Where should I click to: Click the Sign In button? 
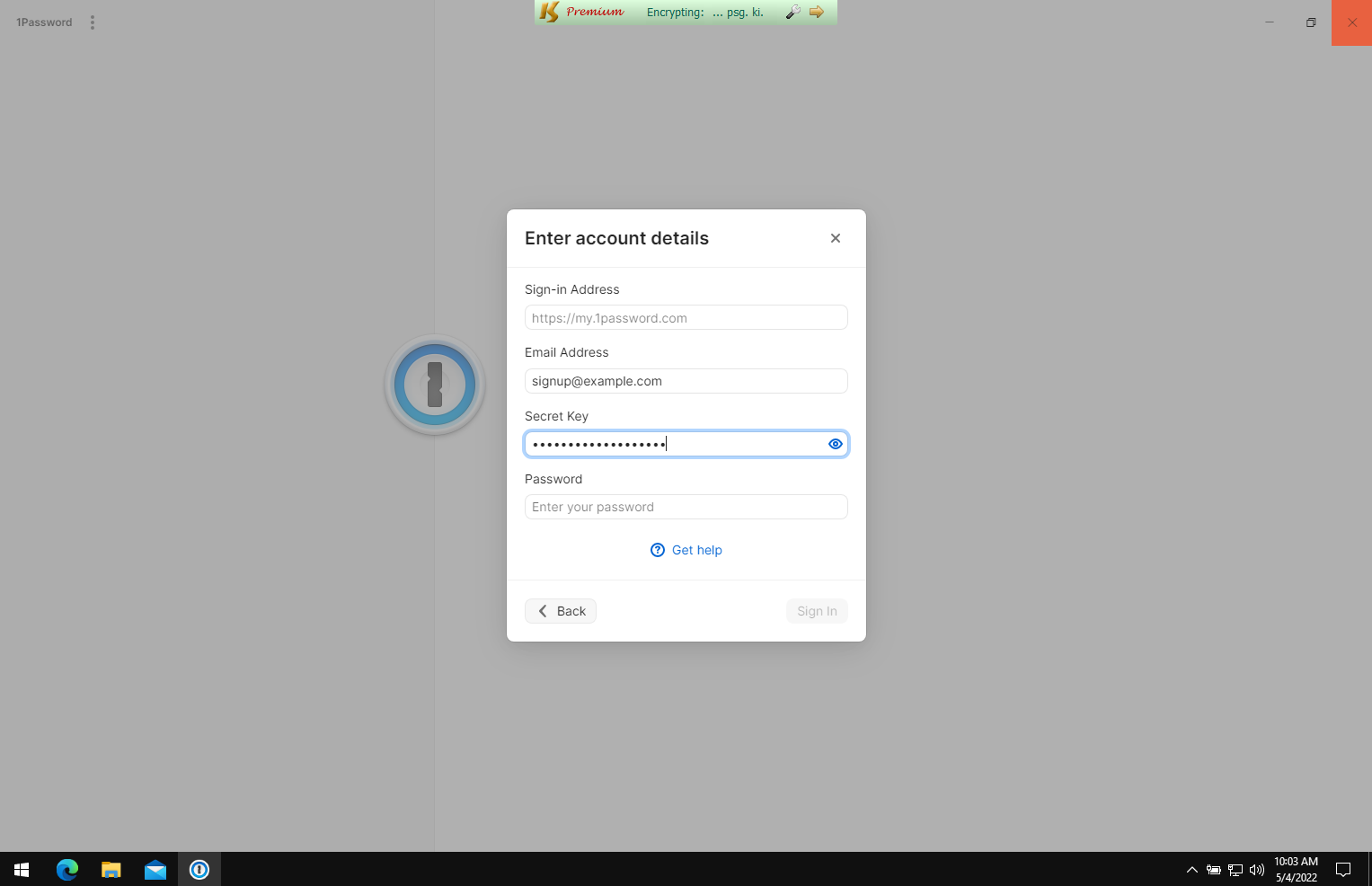(817, 611)
